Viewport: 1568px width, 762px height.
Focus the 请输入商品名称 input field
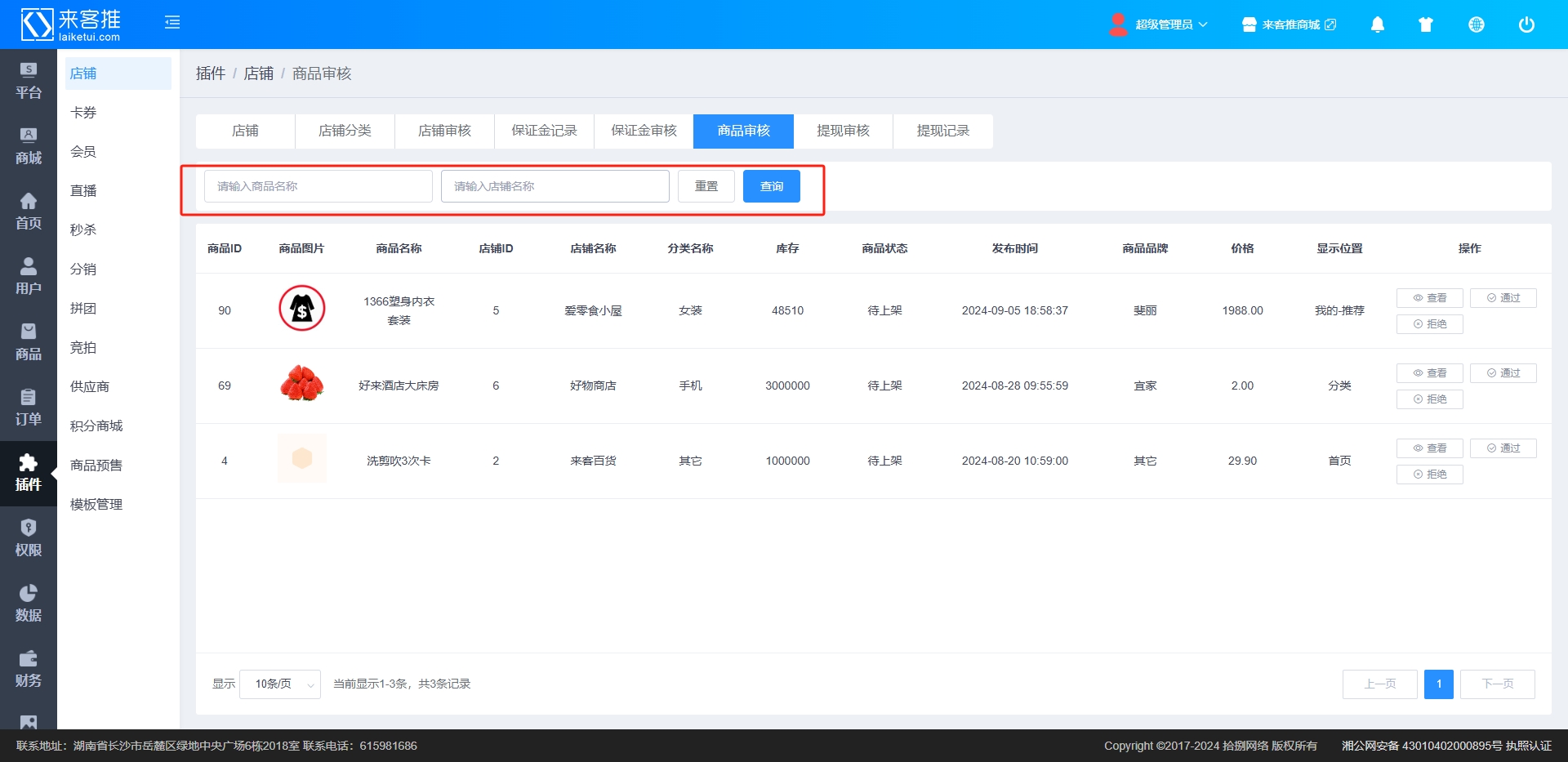pyautogui.click(x=318, y=186)
